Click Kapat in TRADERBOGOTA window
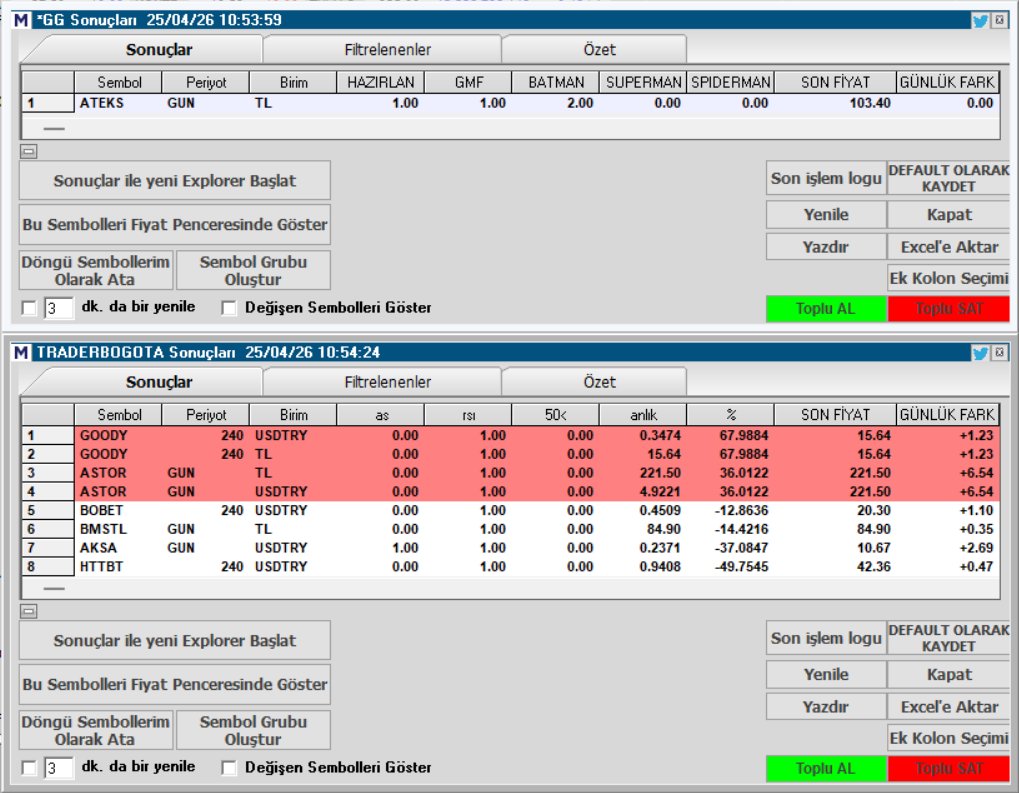 pyautogui.click(x=949, y=674)
